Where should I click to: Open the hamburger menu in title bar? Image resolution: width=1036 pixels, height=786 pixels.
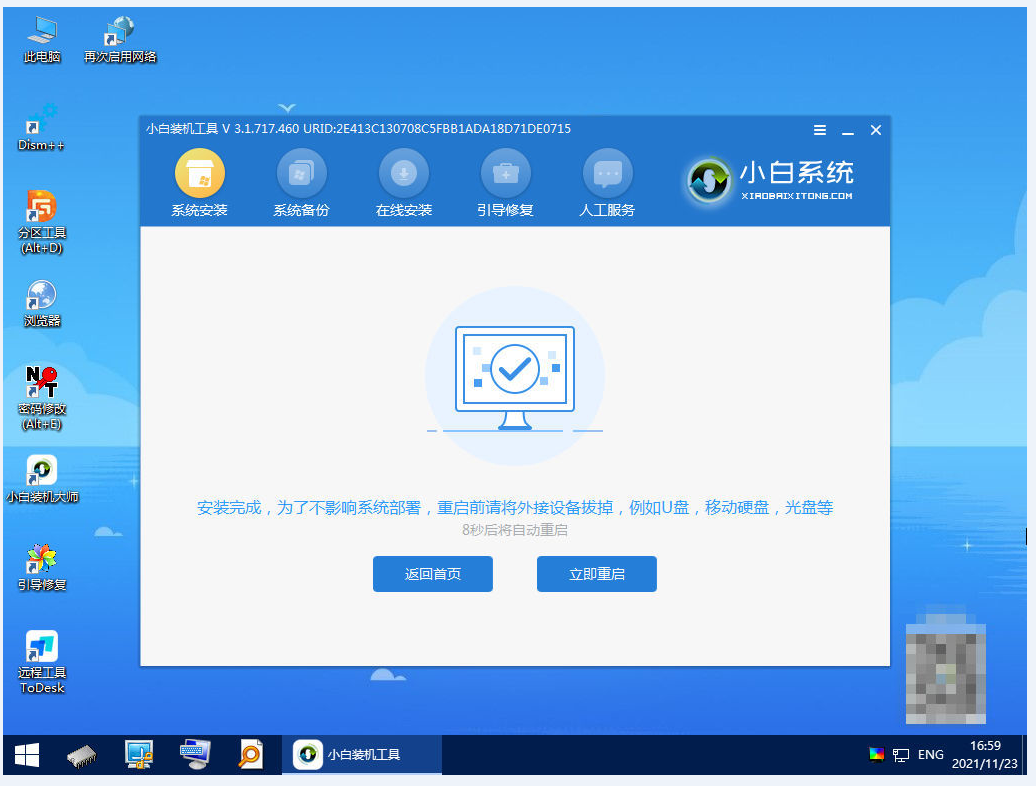point(820,130)
